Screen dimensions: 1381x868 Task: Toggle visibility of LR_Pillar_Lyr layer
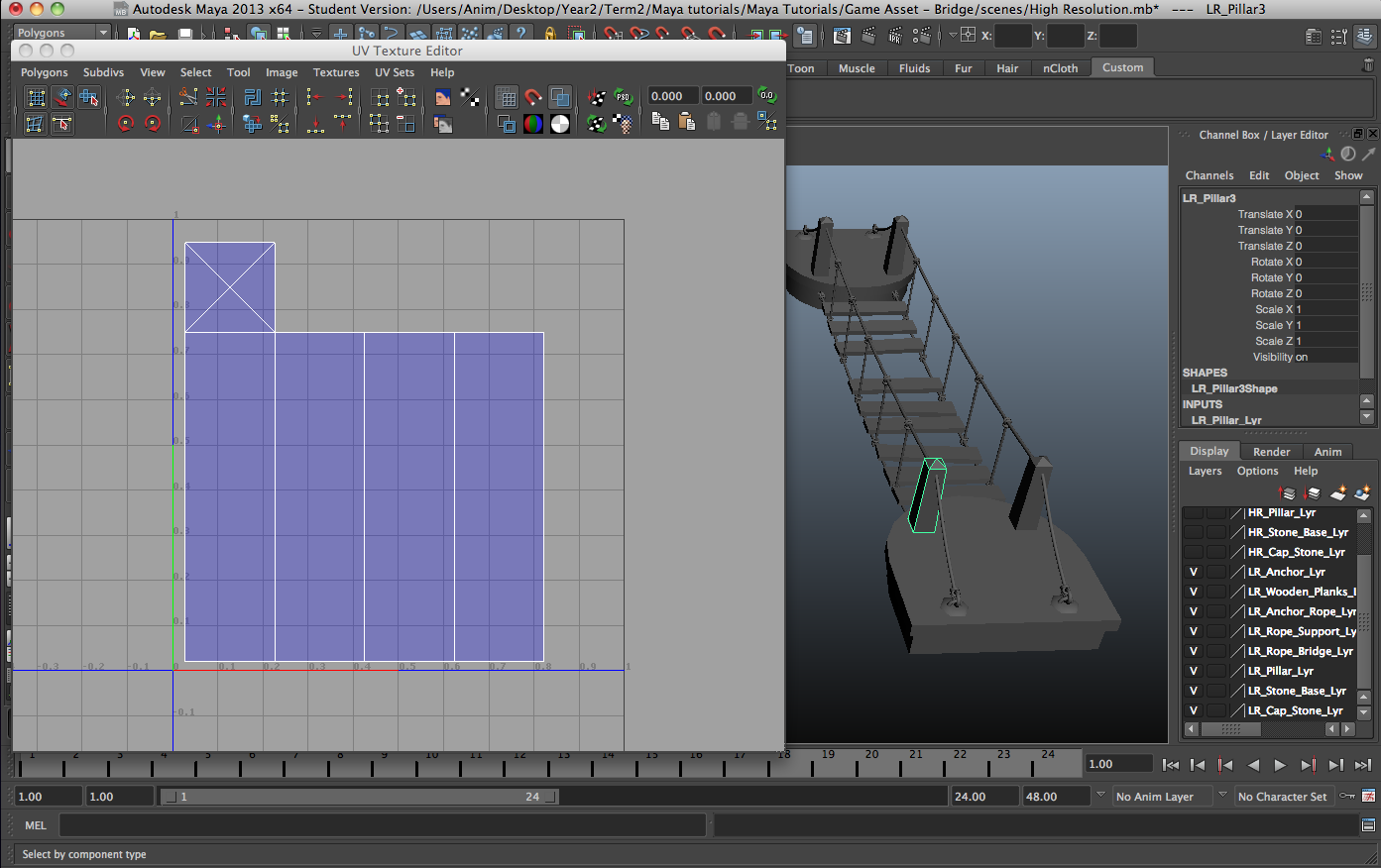pos(1194,671)
